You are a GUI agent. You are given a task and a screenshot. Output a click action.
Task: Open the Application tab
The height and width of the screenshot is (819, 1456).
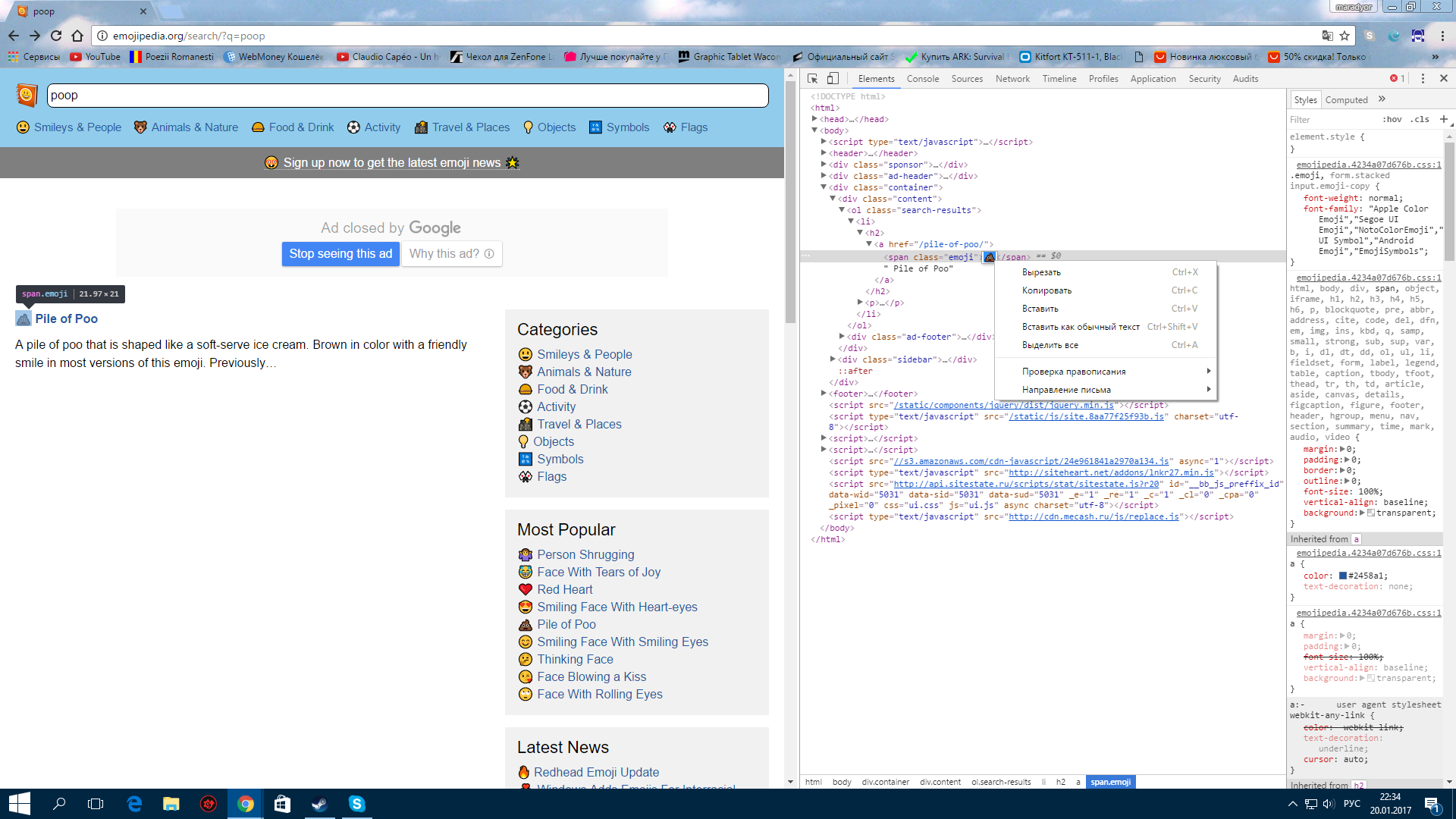pyautogui.click(x=1153, y=79)
